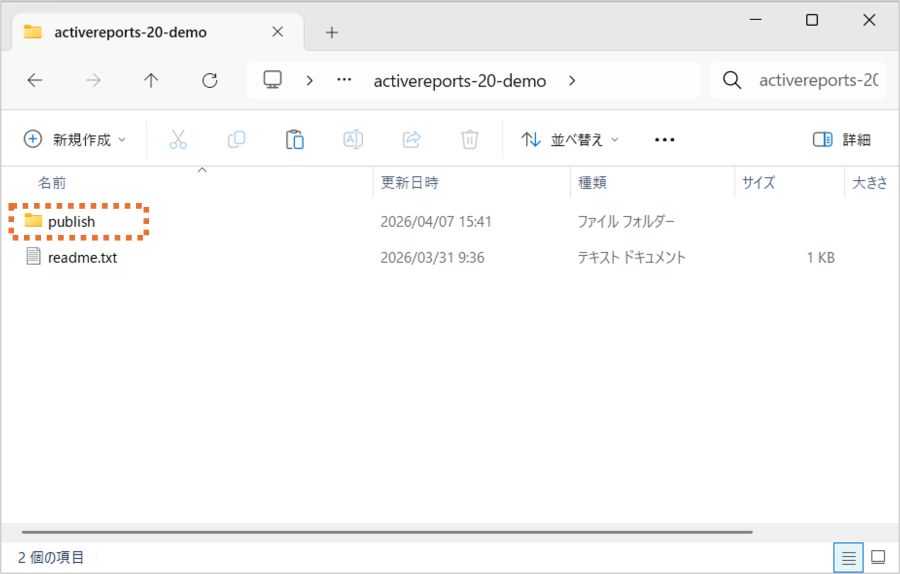Viewport: 900px width, 574px height.
Task: Click the Paste clipboard icon
Action: 294,139
